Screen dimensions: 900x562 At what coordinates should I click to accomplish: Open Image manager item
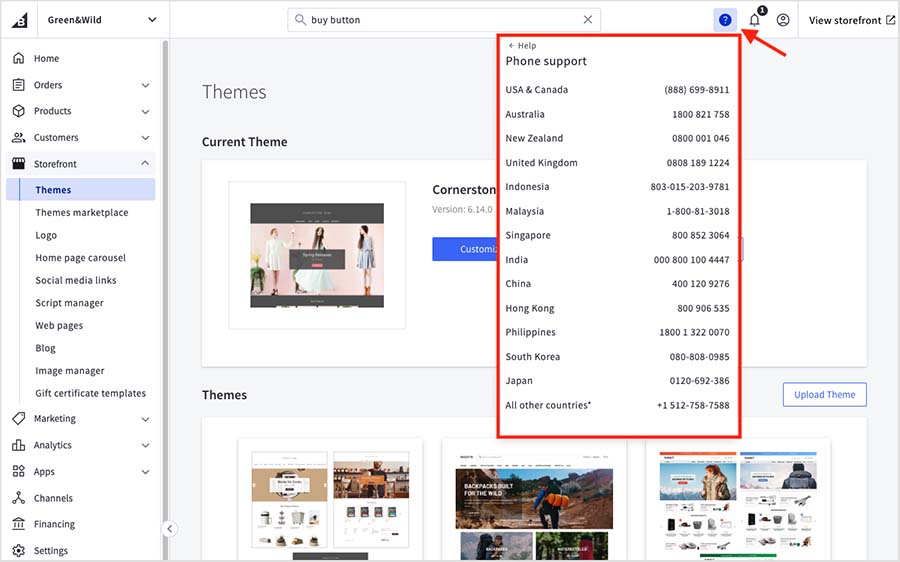tap(70, 371)
